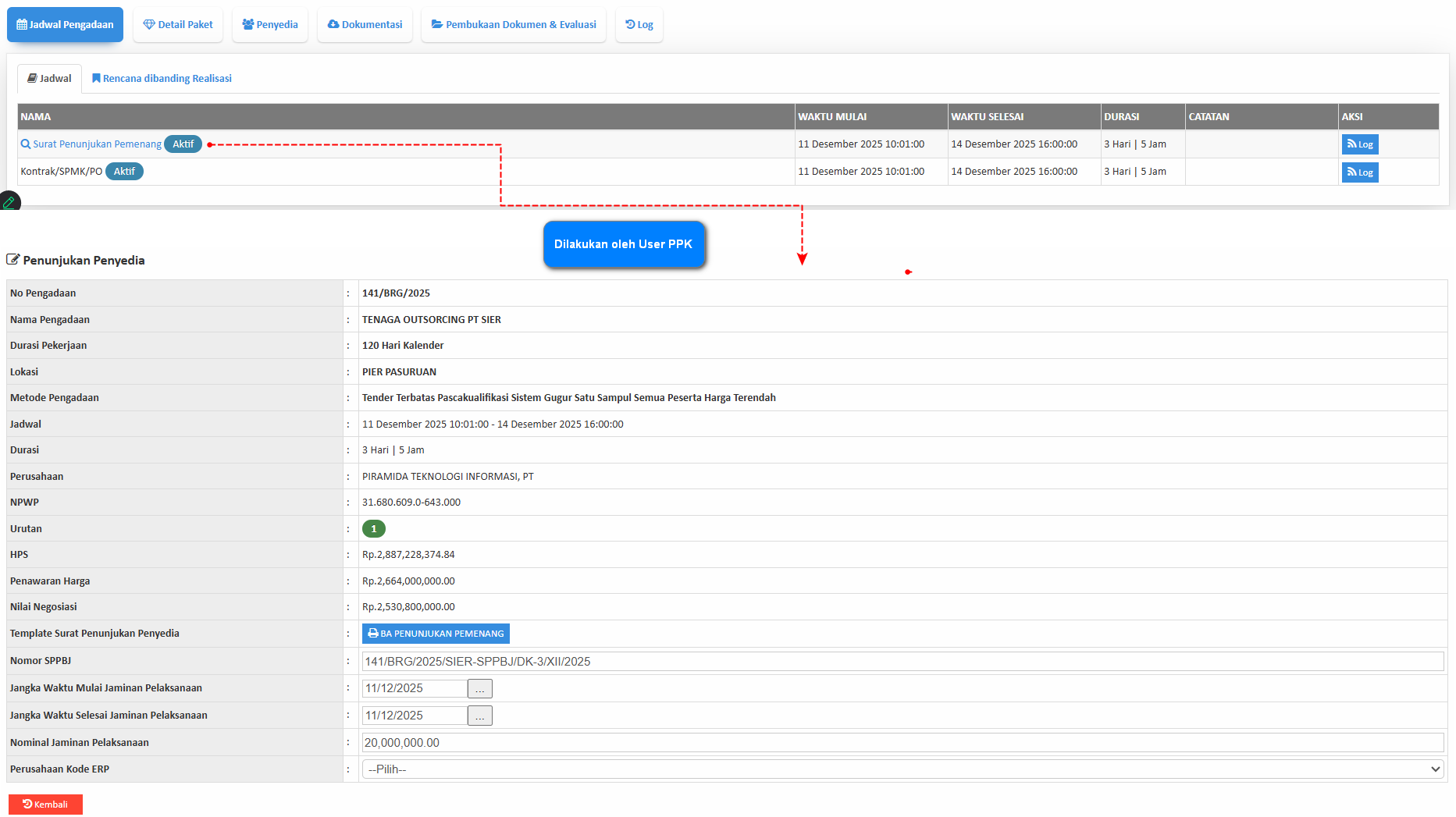Open the Detail Paket tab
The height and width of the screenshot is (817, 1456).
(178, 25)
